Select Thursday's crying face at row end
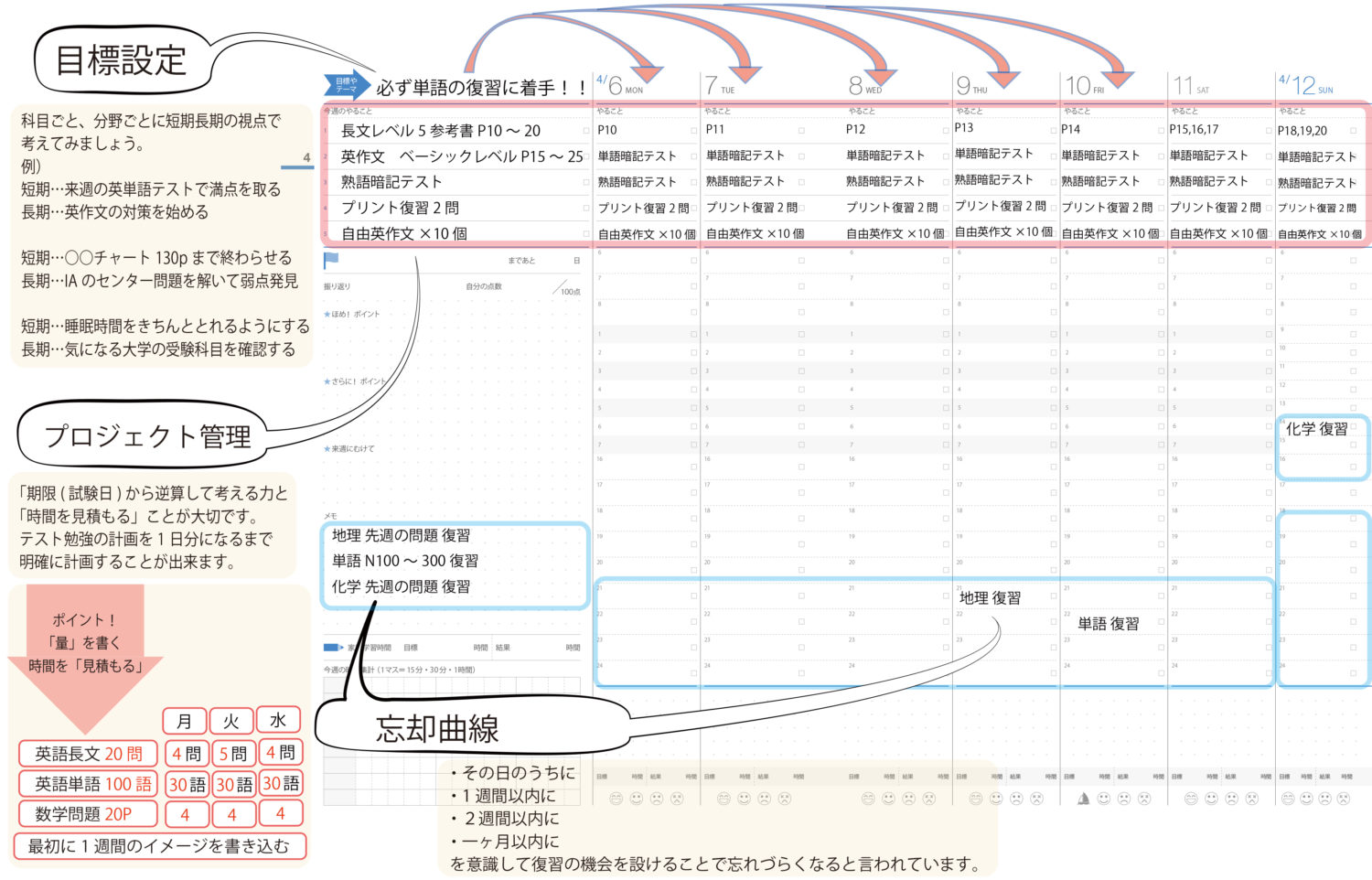Image resolution: width=1372 pixels, height=880 pixels. [1037, 799]
